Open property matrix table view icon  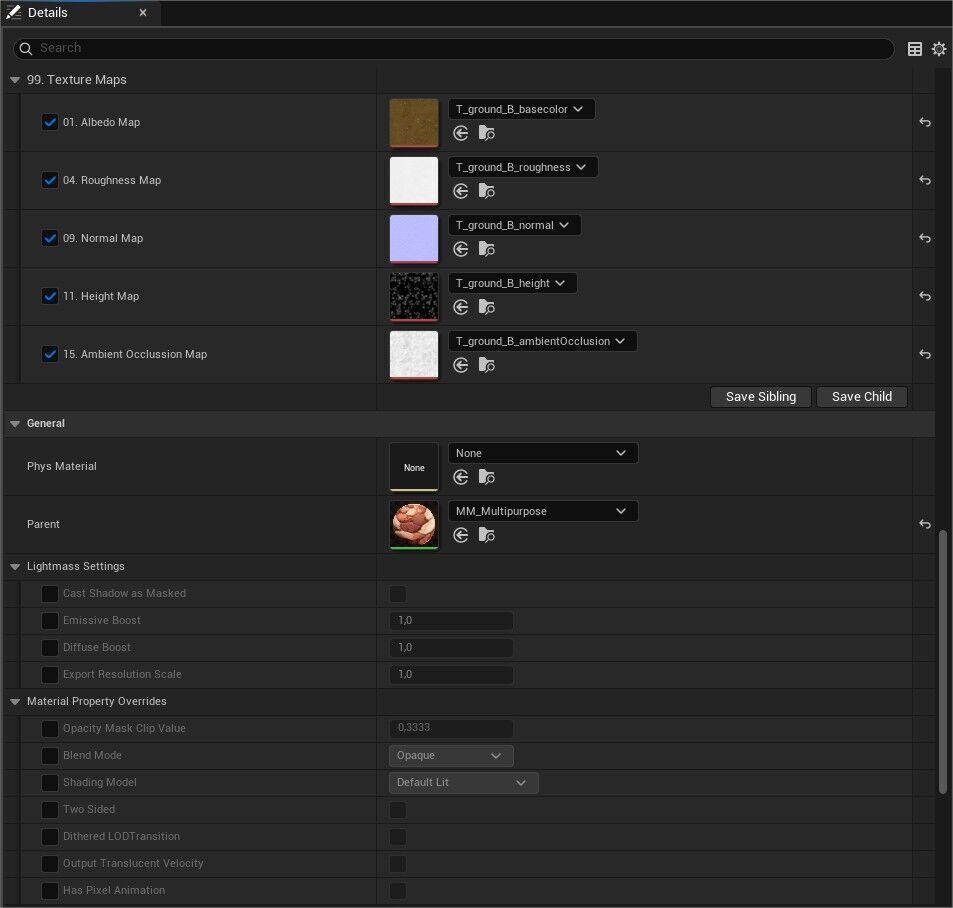click(x=915, y=49)
